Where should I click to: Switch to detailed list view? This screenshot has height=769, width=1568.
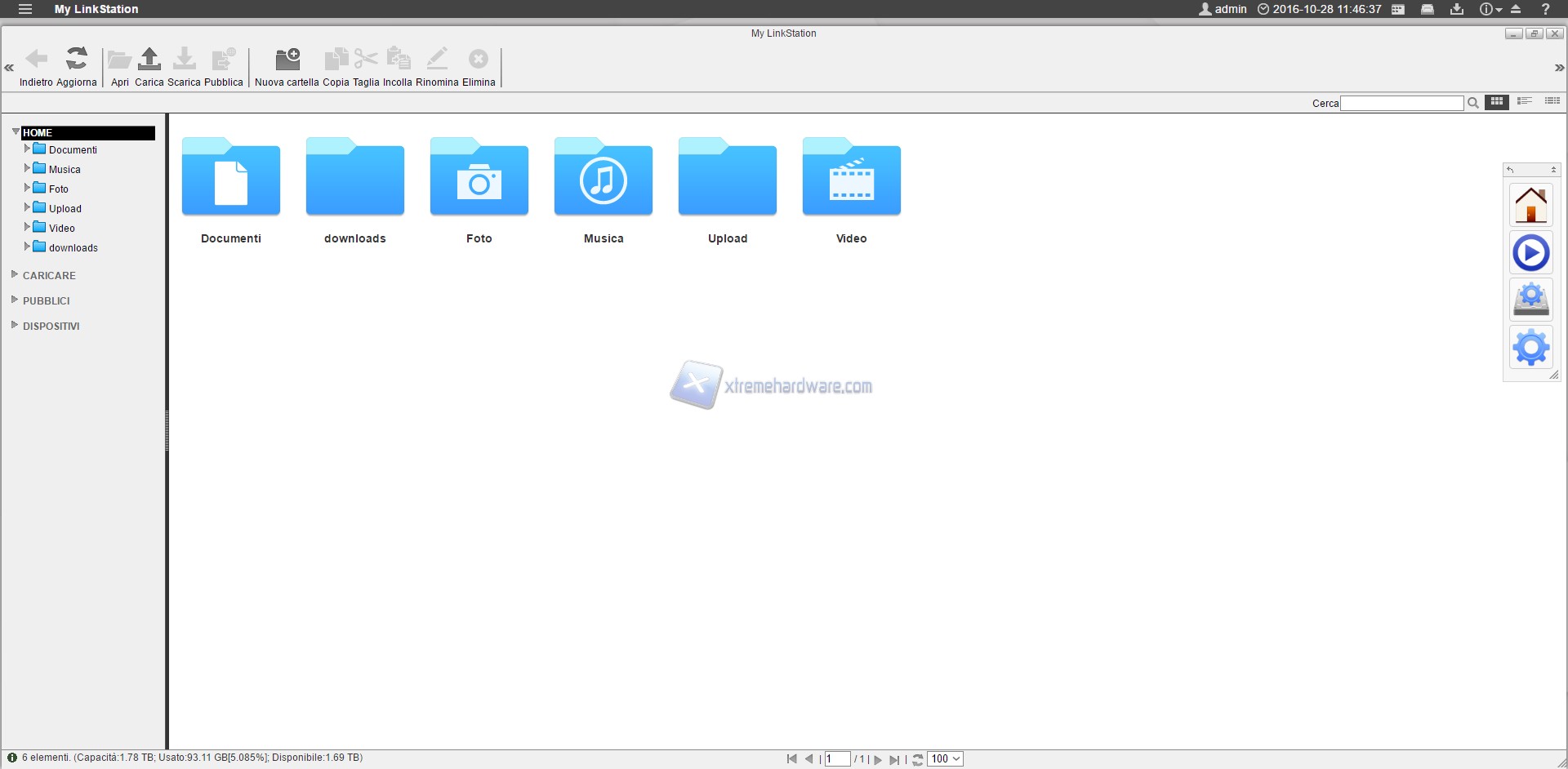pos(1552,101)
